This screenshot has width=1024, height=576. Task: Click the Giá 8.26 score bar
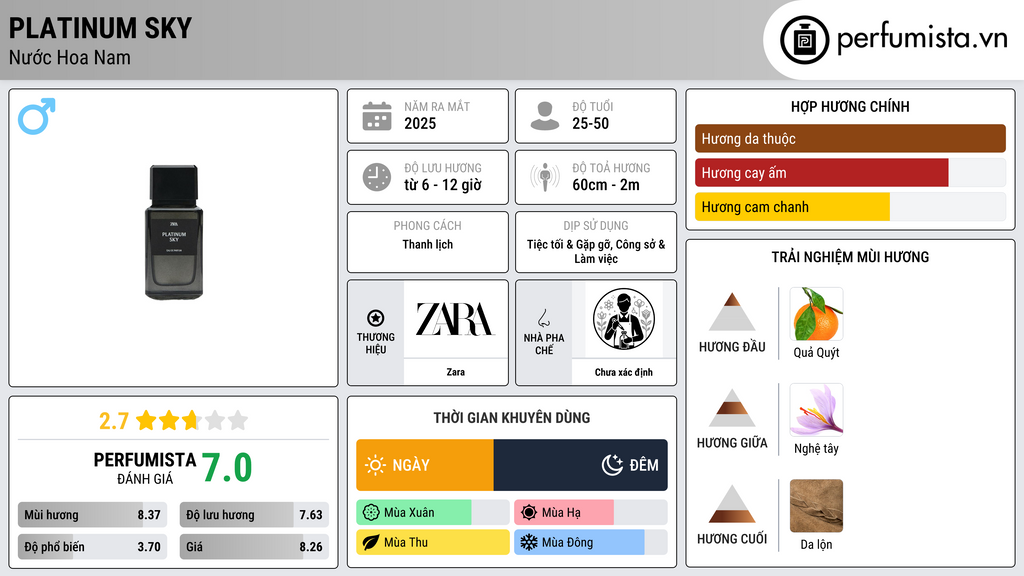[254, 547]
